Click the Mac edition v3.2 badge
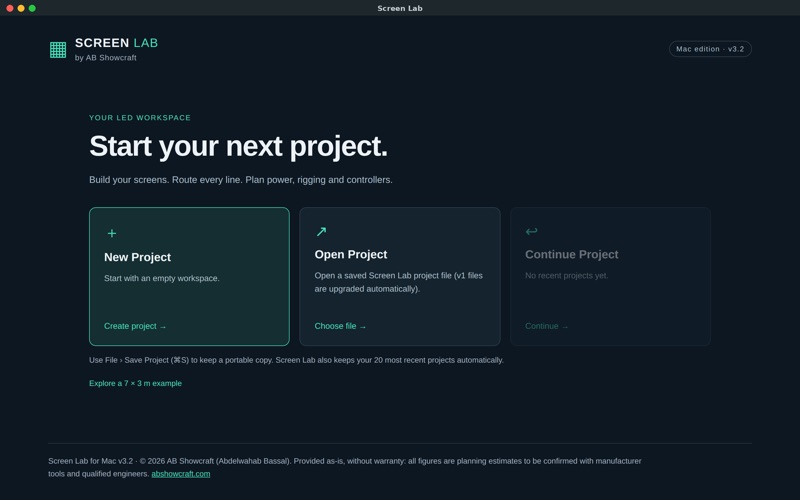Viewport: 800px width, 500px height. click(710, 49)
